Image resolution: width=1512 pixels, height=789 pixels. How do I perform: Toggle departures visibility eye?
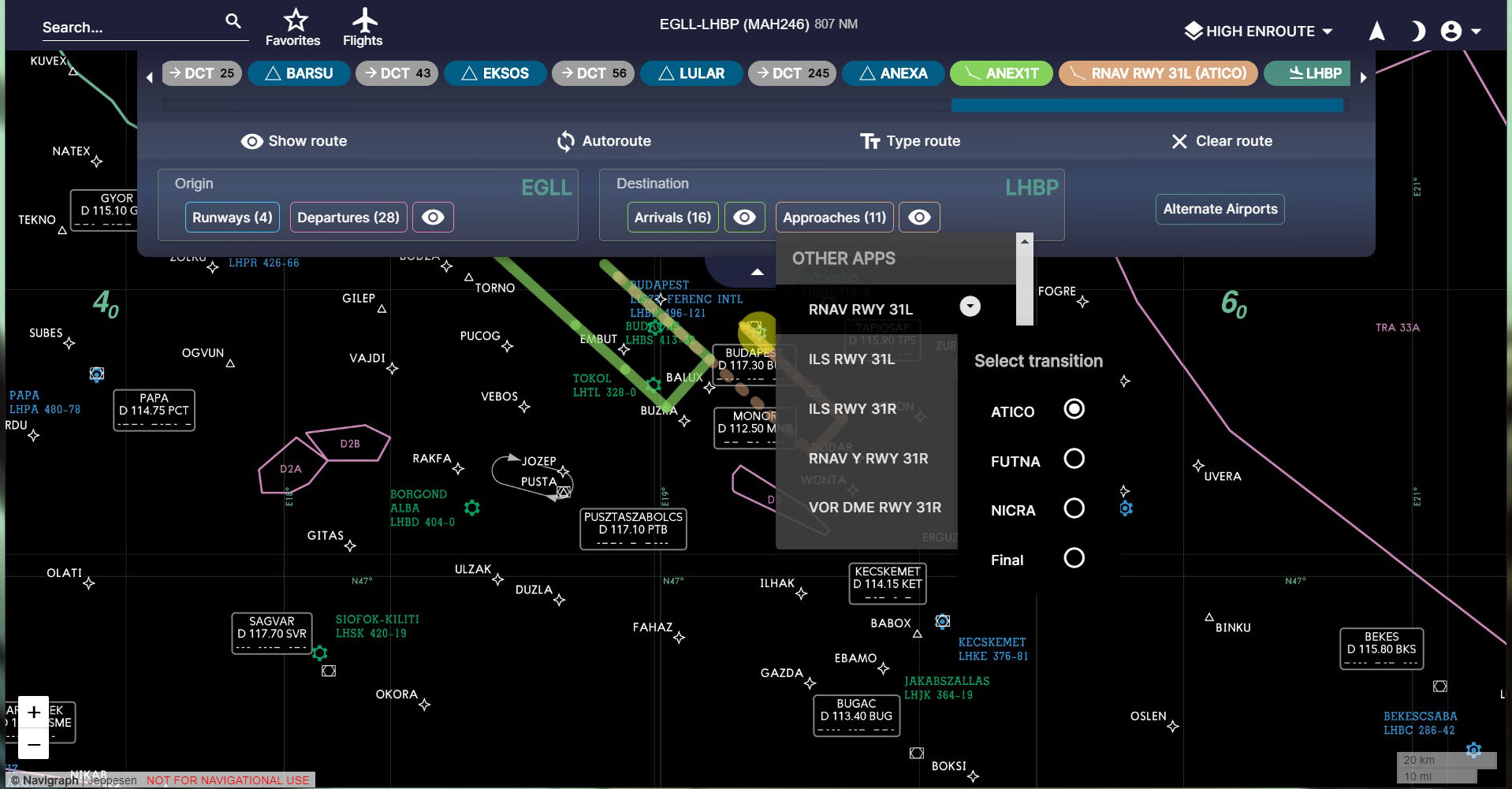point(433,218)
